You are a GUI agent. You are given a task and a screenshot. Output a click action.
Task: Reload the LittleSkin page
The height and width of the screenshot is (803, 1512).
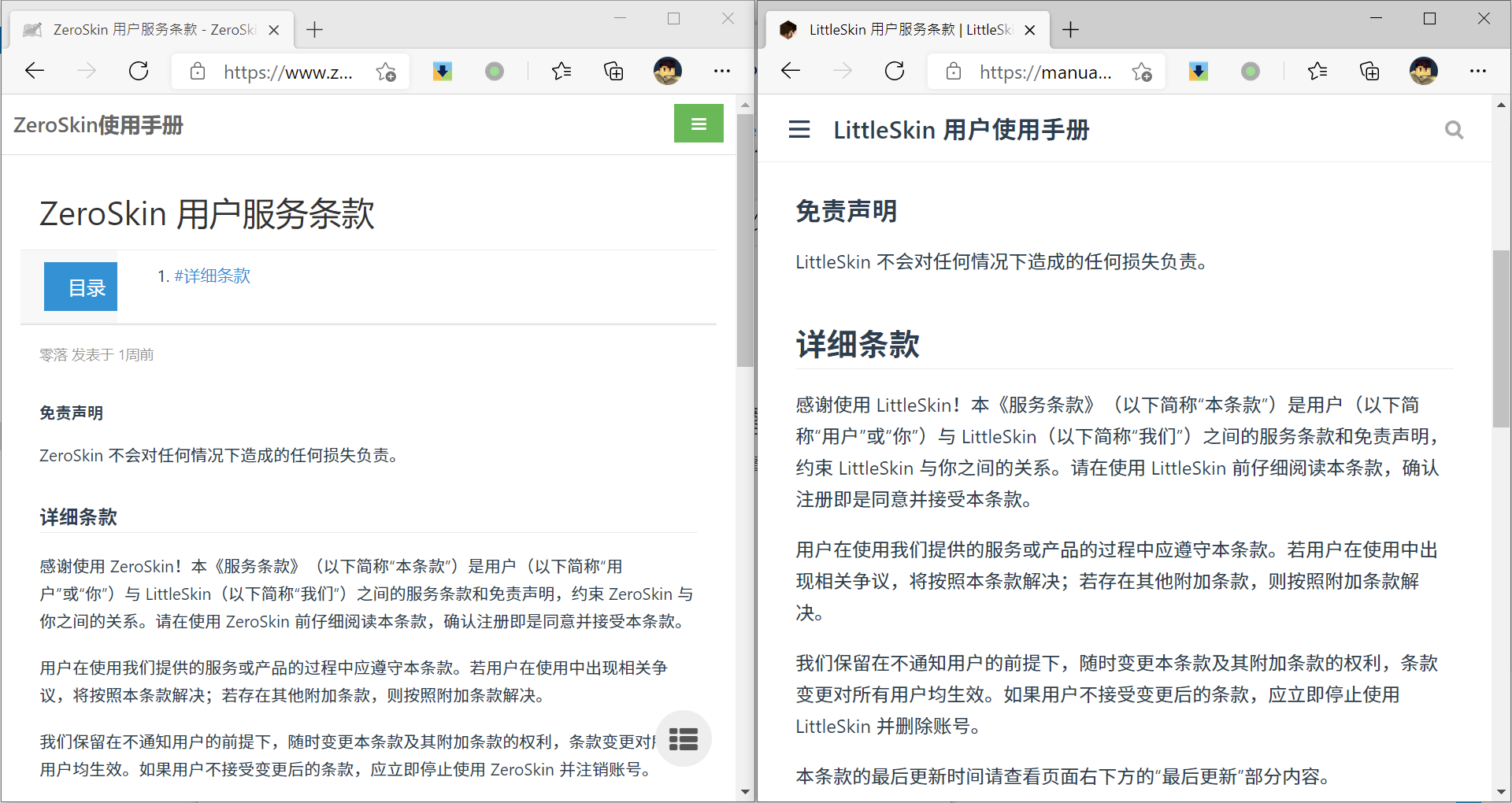(895, 72)
